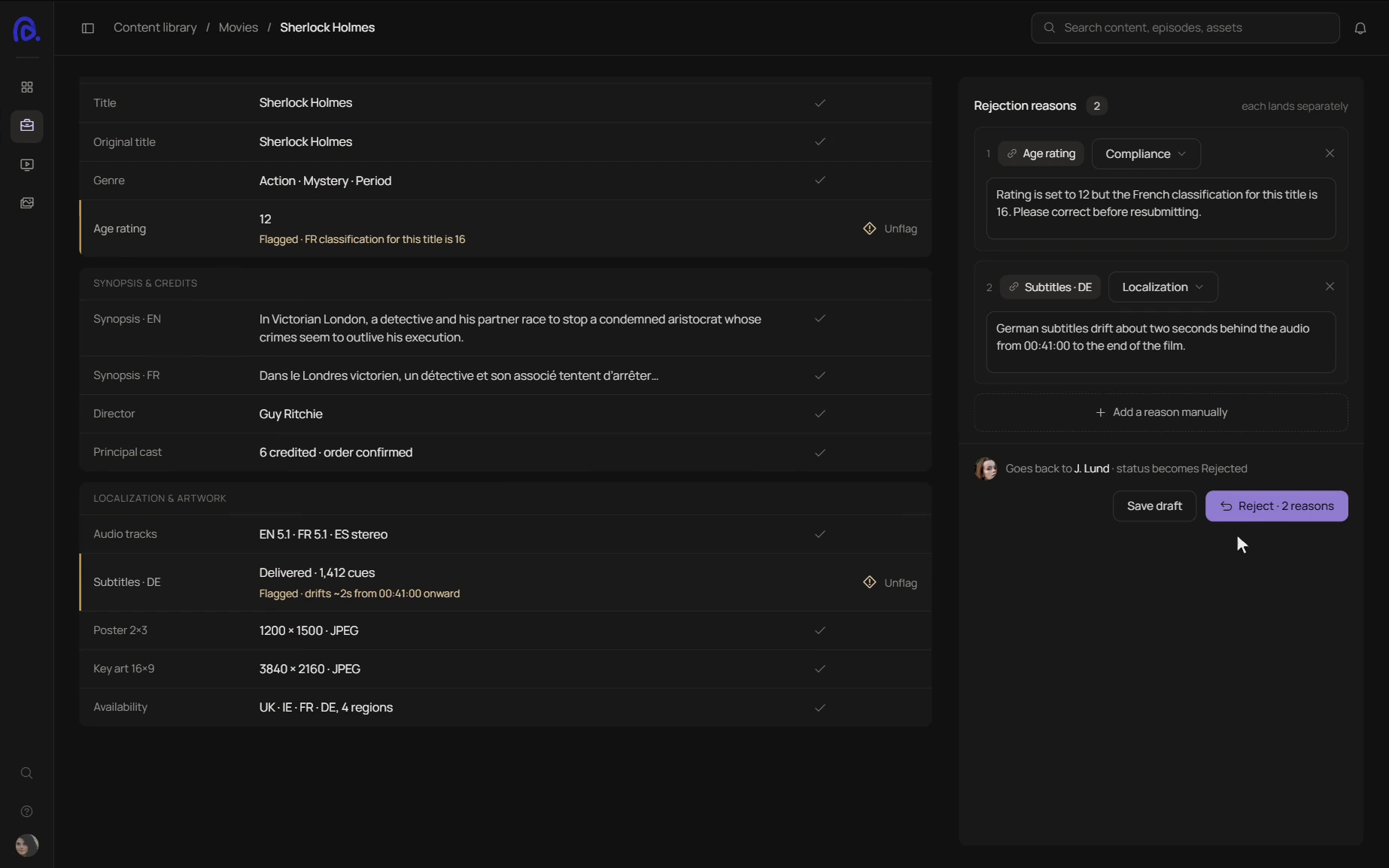
Task: Toggle the sidebar panel icon
Action: 87,28
